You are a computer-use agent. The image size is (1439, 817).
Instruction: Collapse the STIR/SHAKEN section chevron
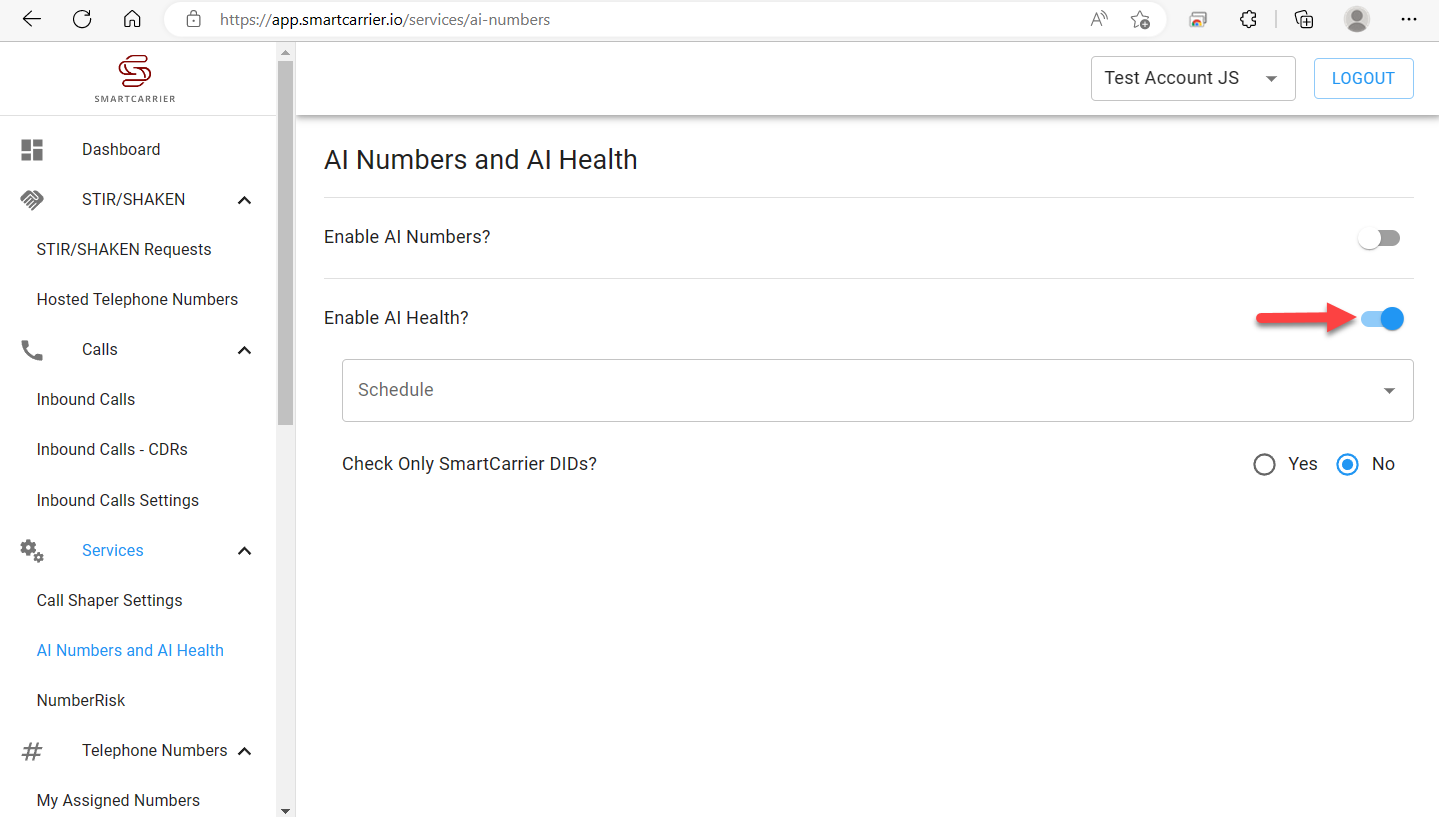(x=244, y=200)
